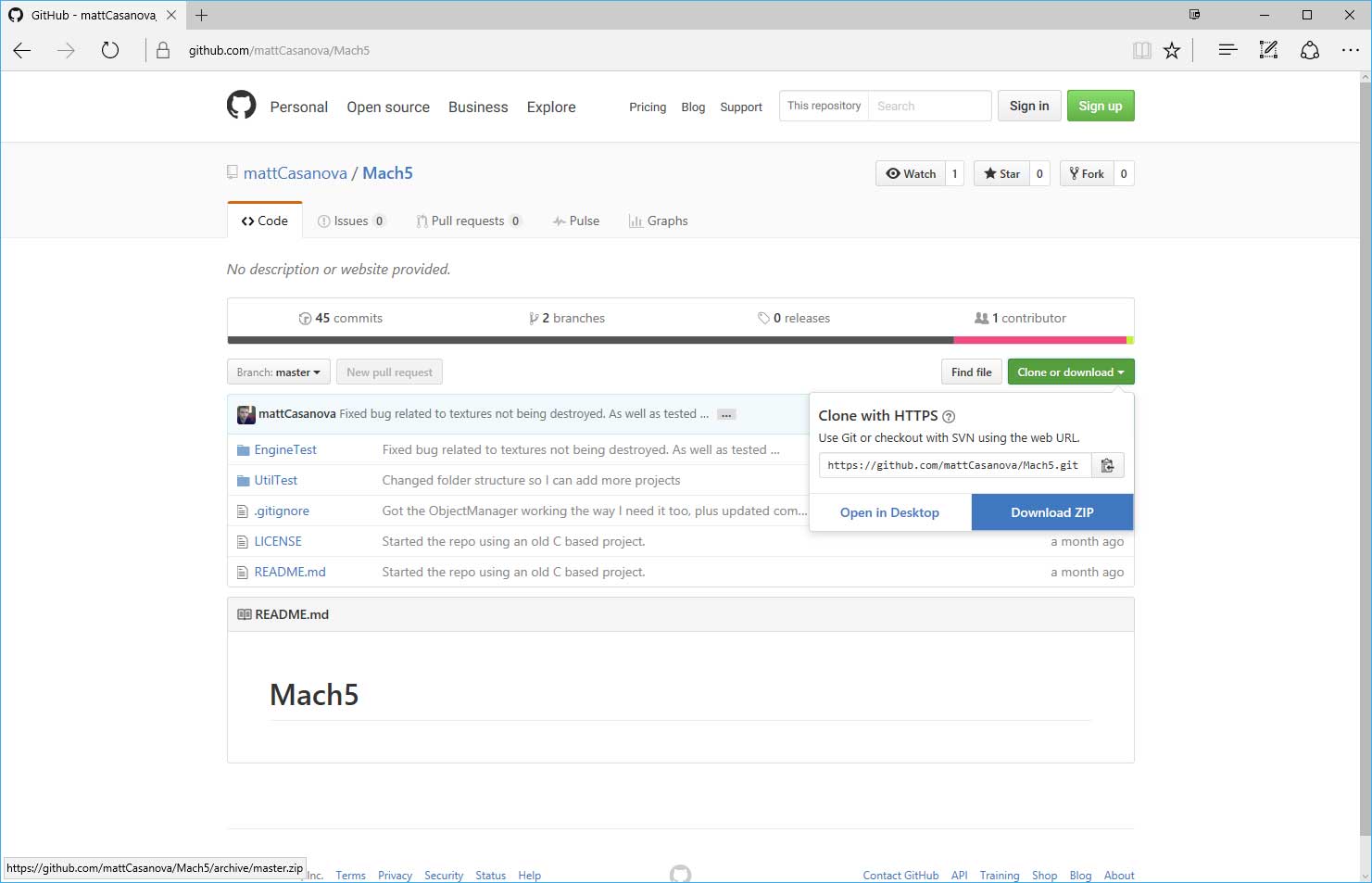The width and height of the screenshot is (1372, 883).
Task: Click the Sign in button
Action: [x=1029, y=106]
